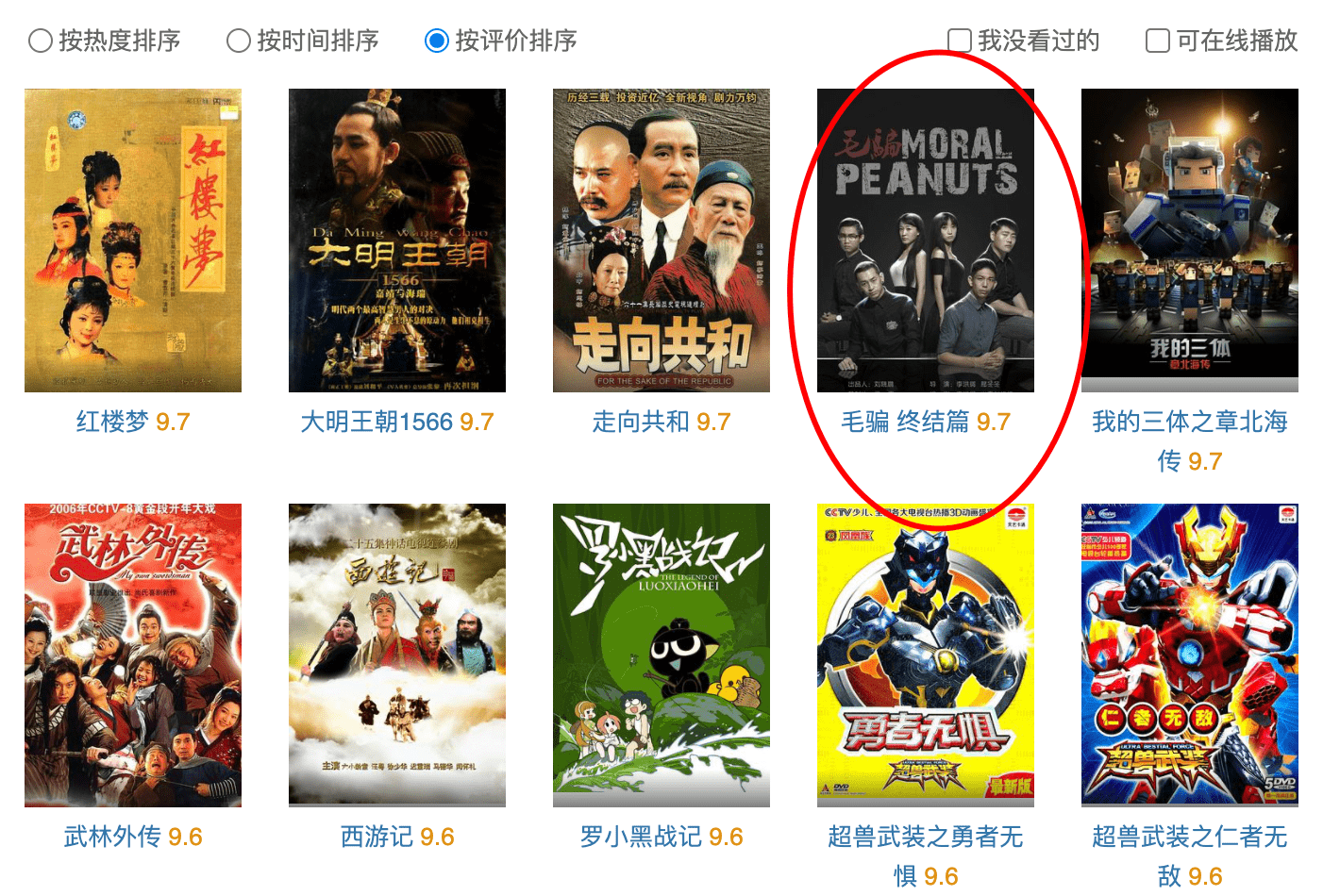Open the 武林外传 poster thumbnail
Viewport: 1340px width, 896px height.
[x=133, y=655]
